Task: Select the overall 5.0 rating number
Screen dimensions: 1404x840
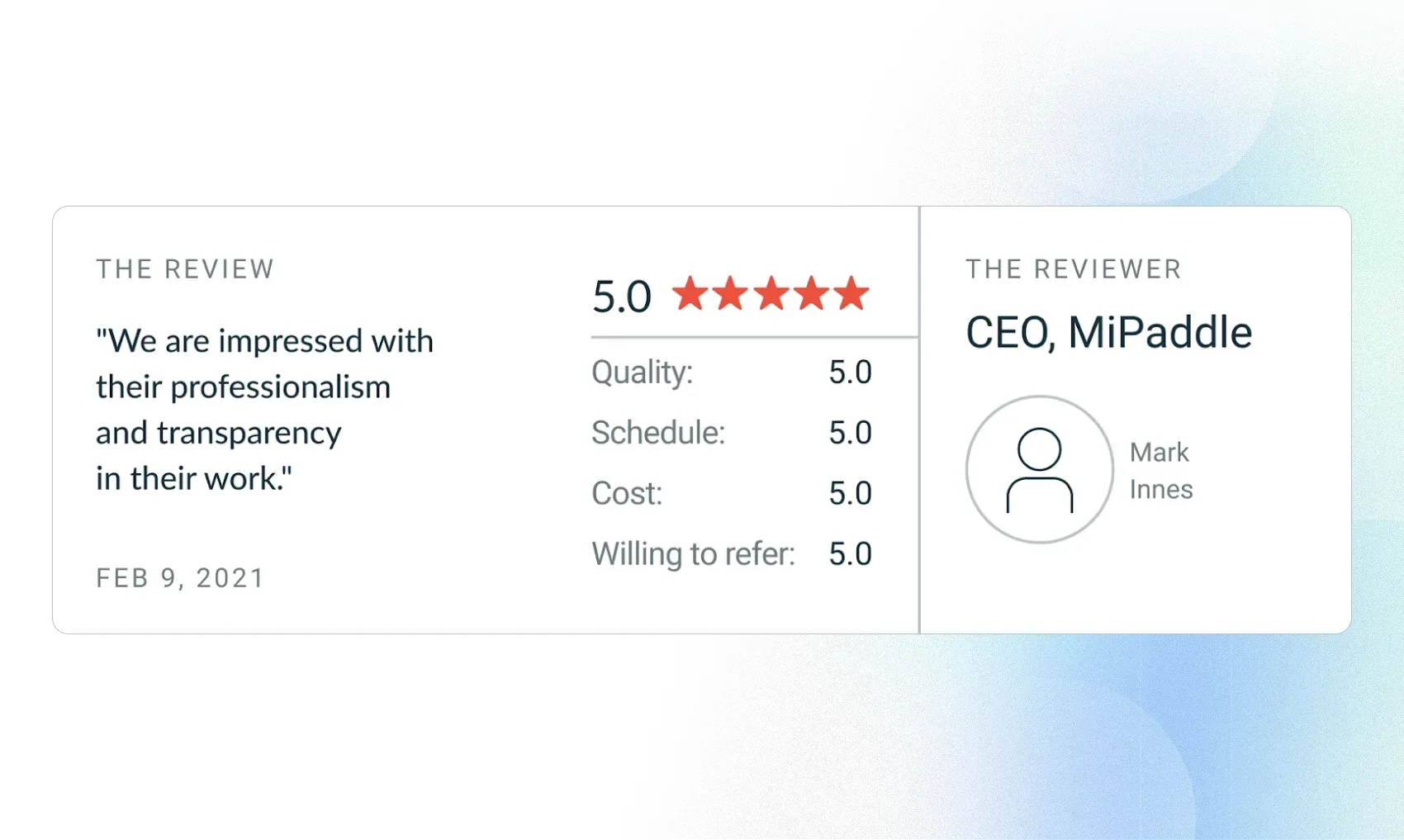Action: point(622,297)
